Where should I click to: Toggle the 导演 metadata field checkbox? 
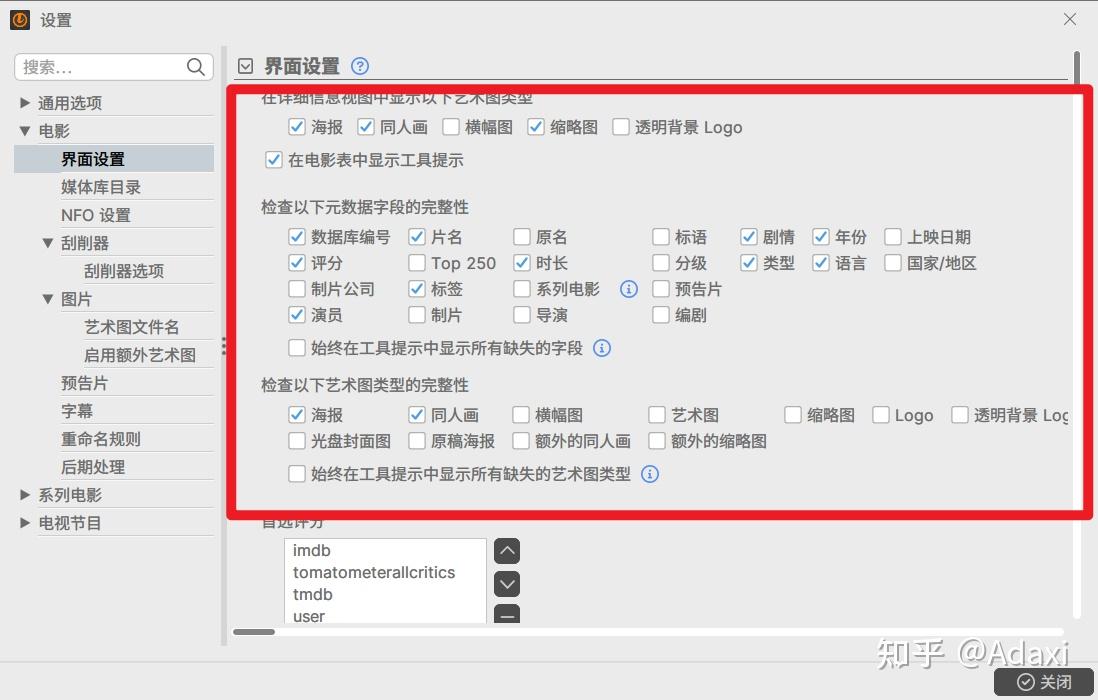(521, 315)
